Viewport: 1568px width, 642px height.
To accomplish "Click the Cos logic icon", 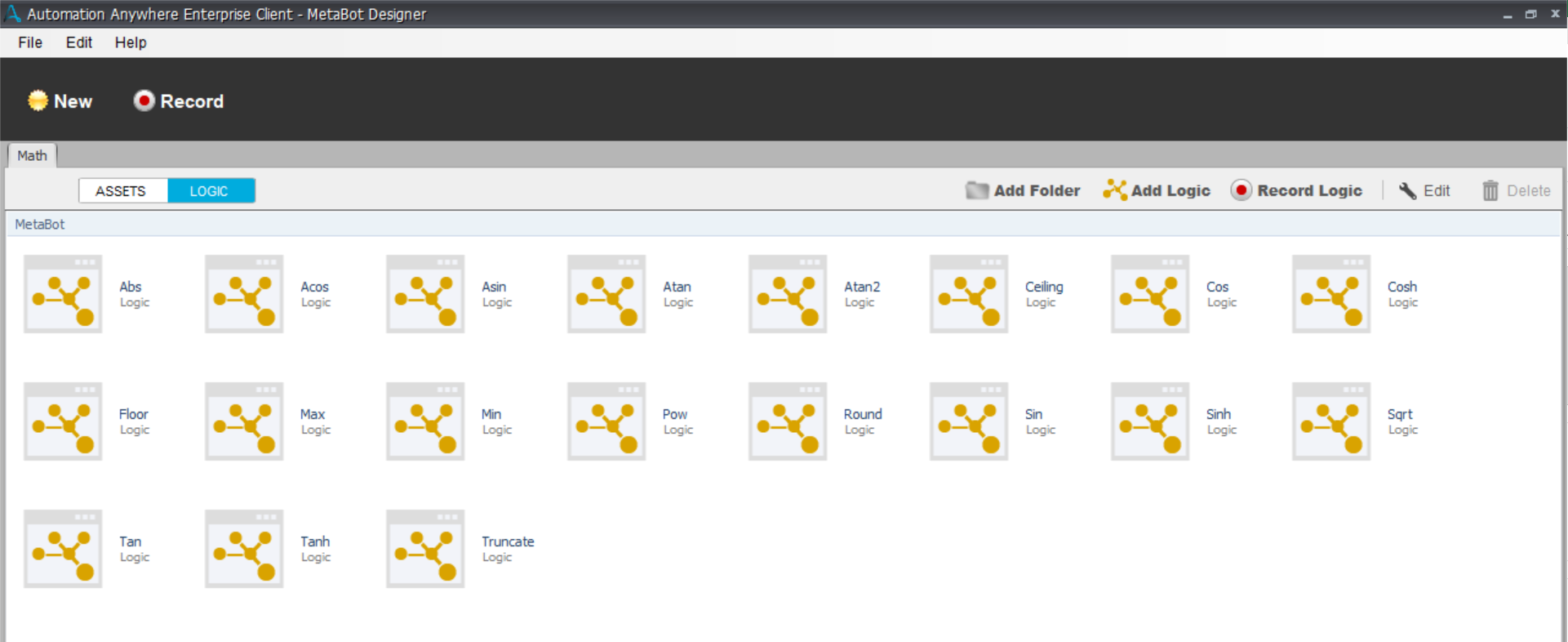I will [1150, 294].
